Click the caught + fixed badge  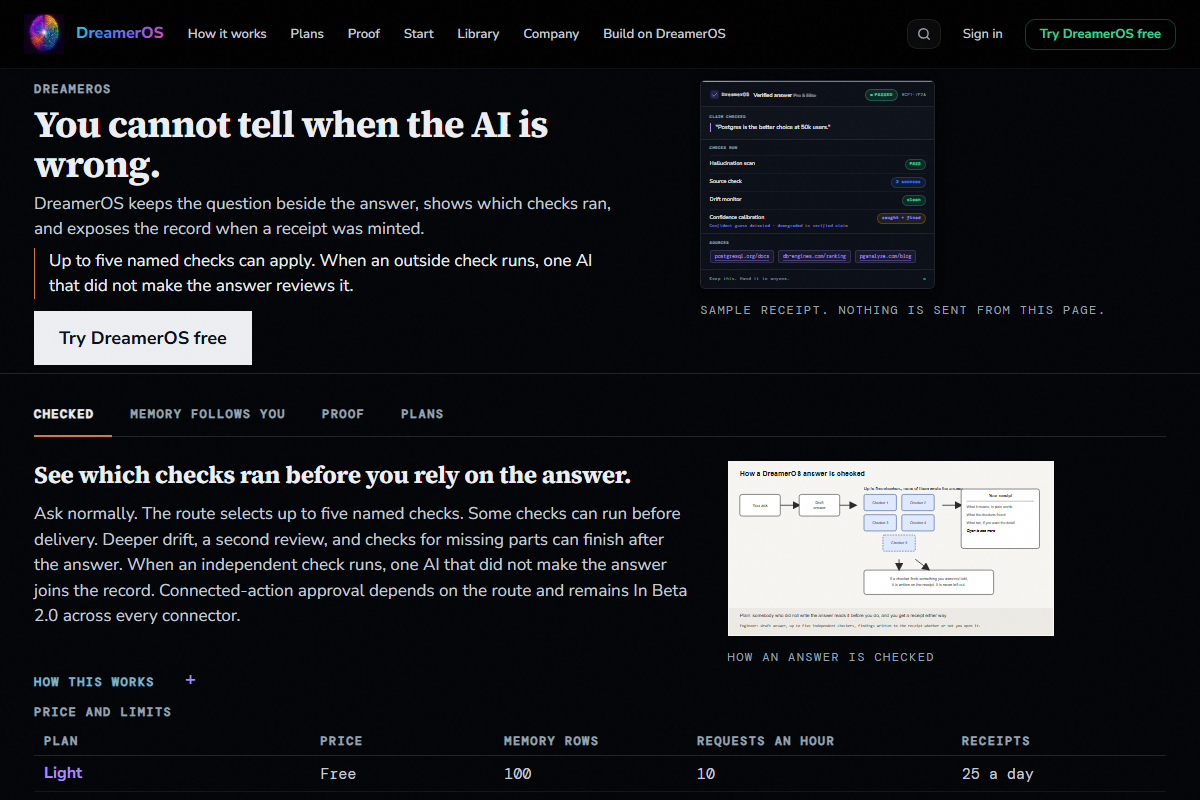click(x=901, y=218)
